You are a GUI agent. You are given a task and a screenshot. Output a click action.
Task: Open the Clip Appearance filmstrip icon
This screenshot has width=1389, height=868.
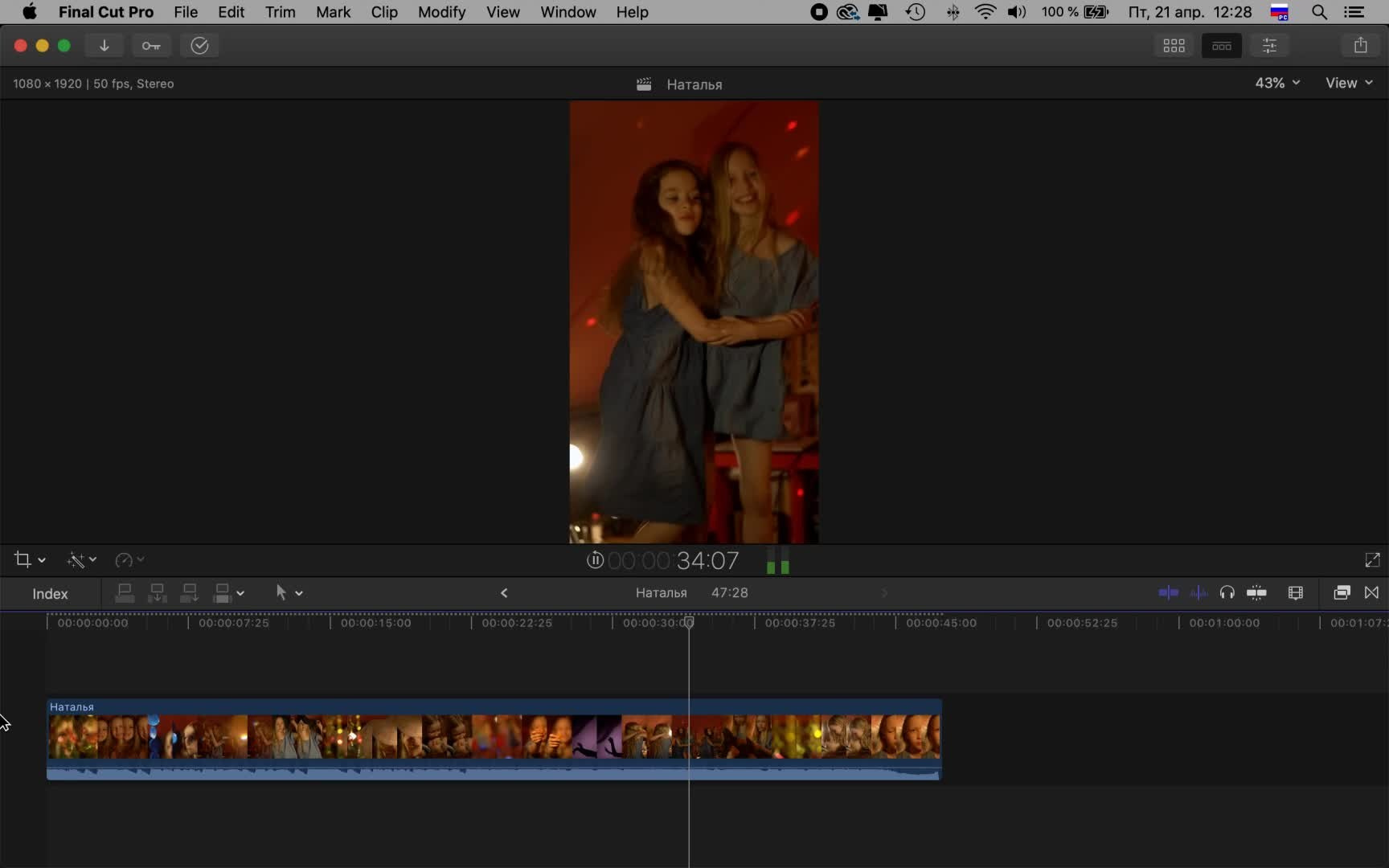tap(1295, 593)
